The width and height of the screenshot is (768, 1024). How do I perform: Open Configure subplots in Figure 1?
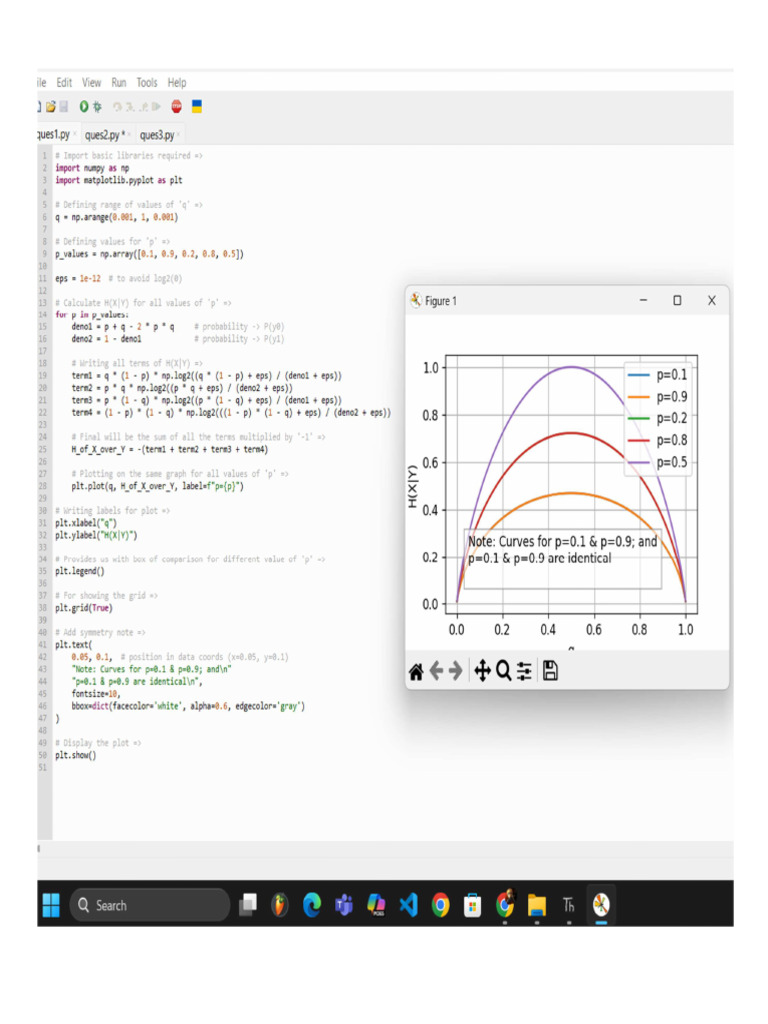(524, 671)
